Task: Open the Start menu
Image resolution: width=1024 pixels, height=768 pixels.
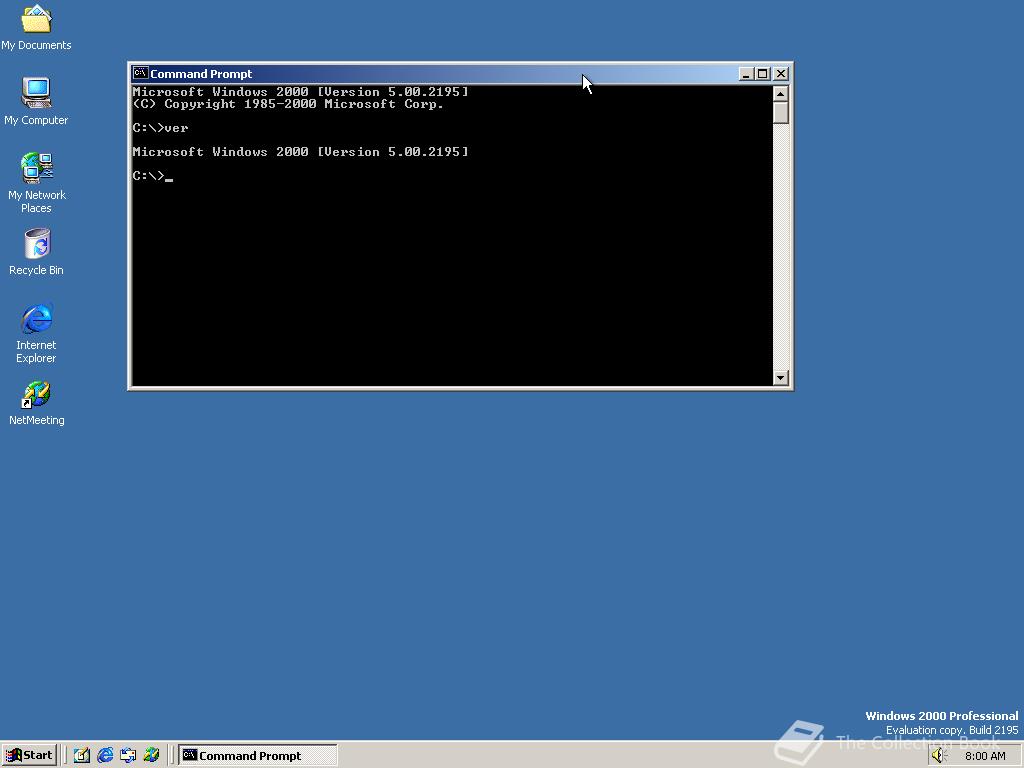Action: pos(29,755)
